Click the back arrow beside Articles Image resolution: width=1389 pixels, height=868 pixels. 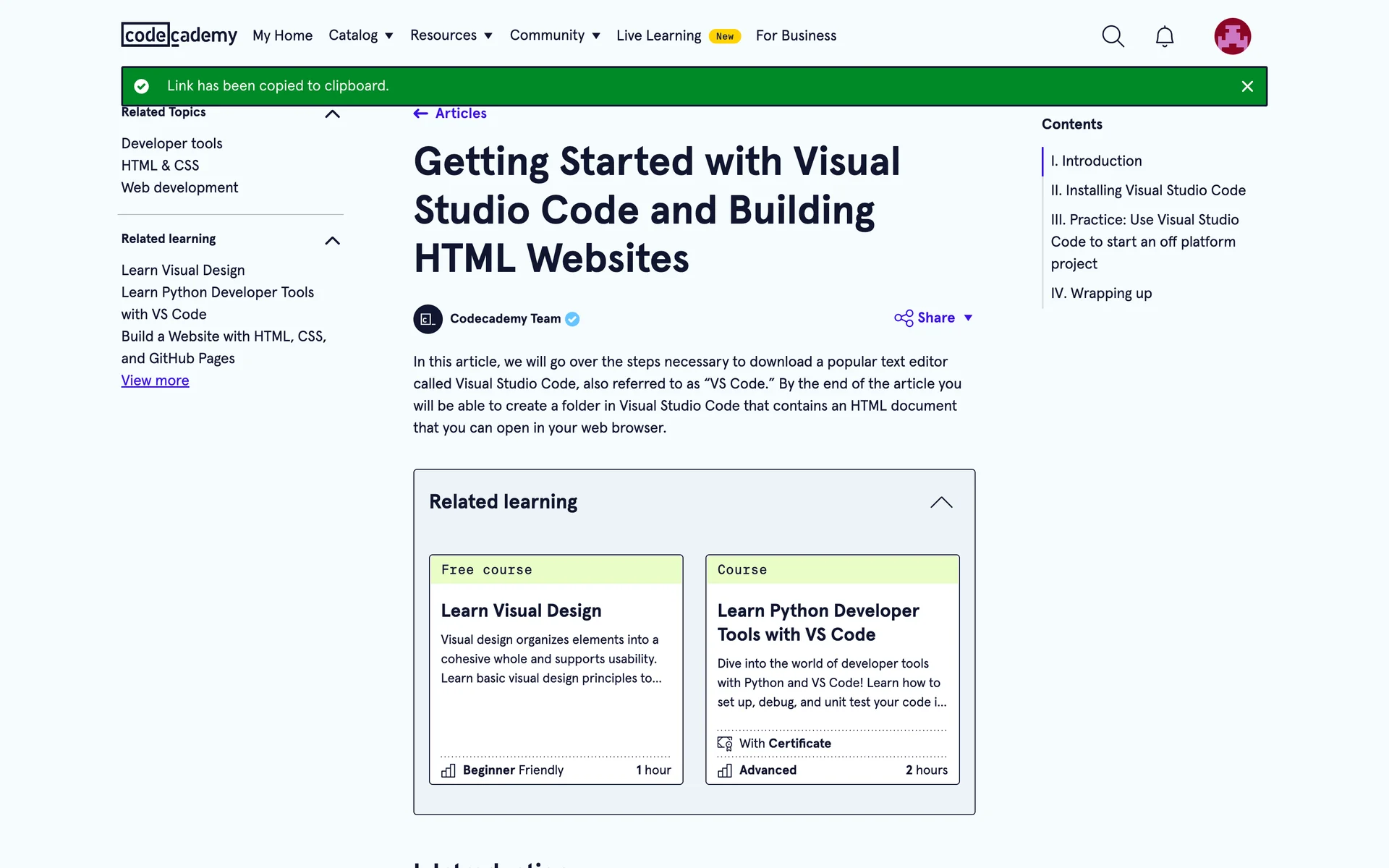420,114
